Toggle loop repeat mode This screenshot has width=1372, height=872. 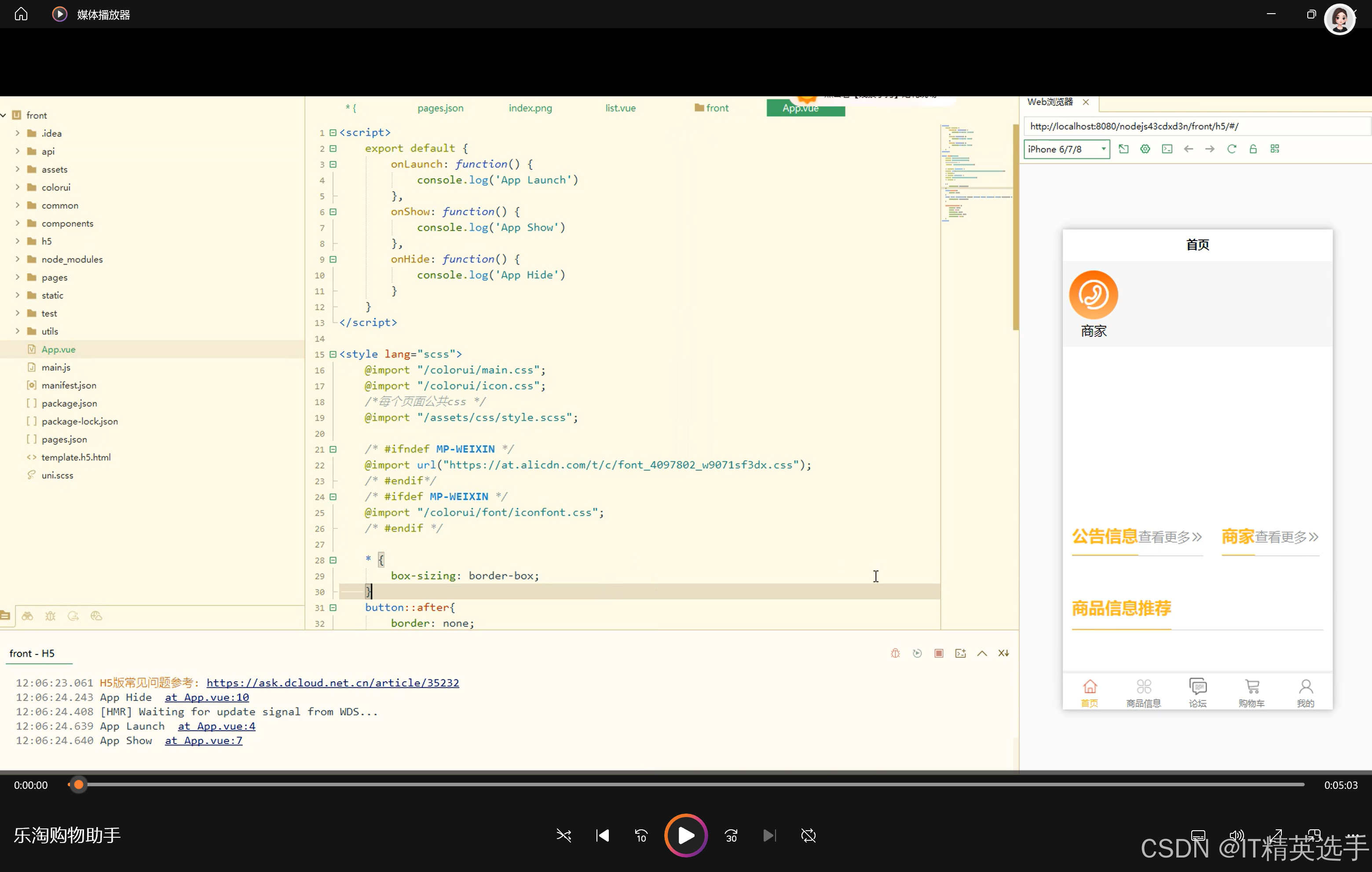(x=808, y=836)
